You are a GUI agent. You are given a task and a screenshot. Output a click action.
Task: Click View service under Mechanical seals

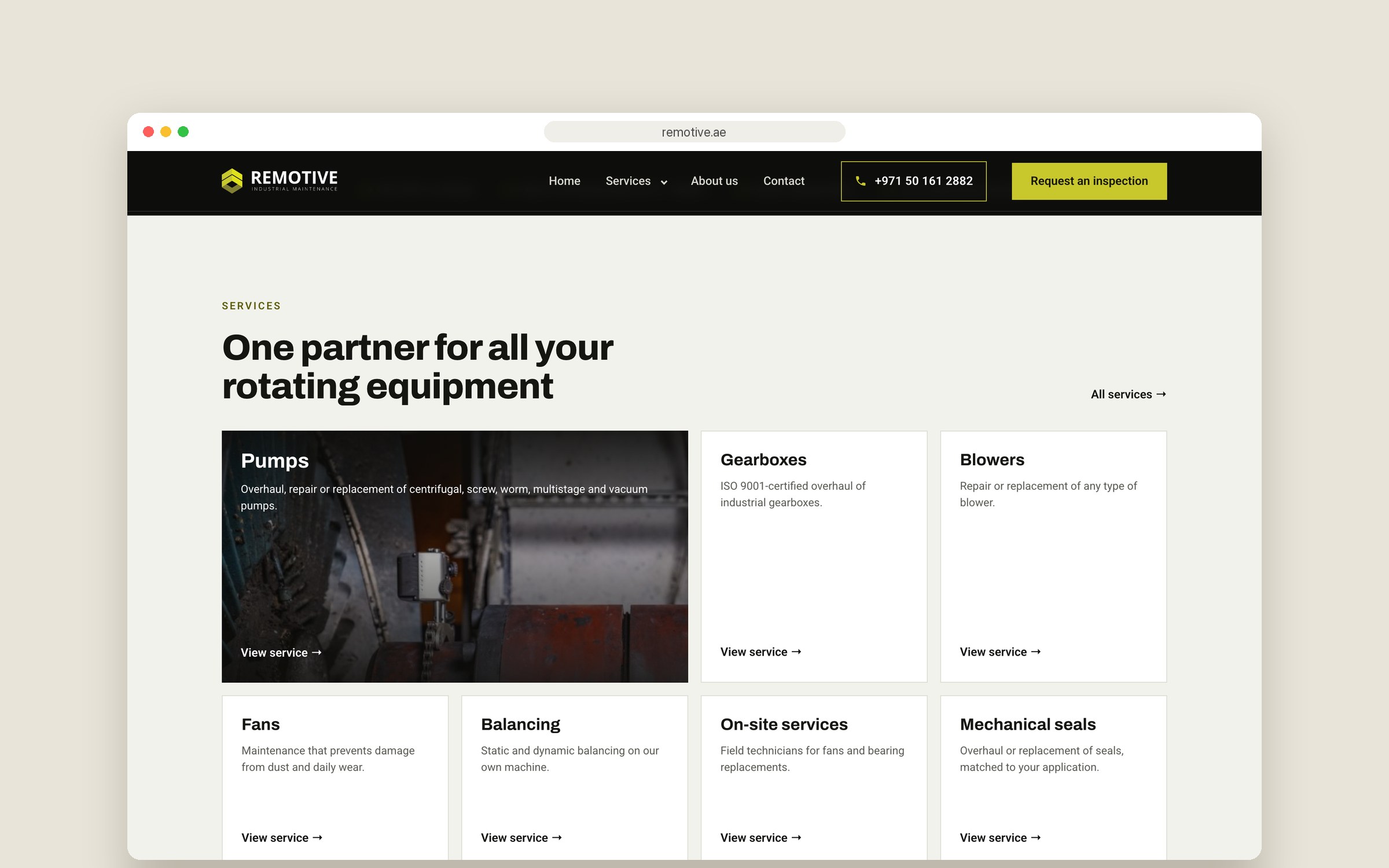1000,838
